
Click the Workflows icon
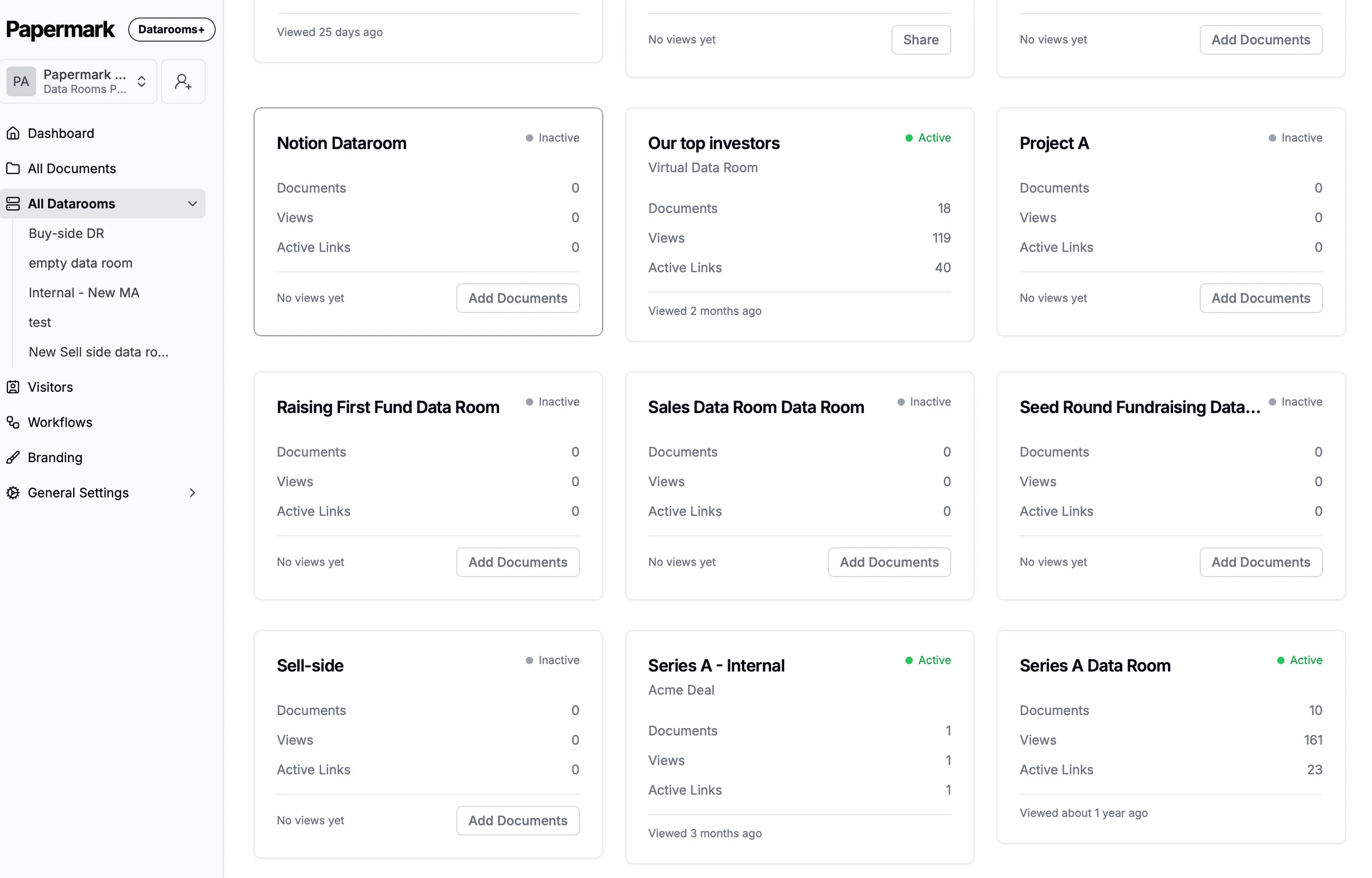13,422
